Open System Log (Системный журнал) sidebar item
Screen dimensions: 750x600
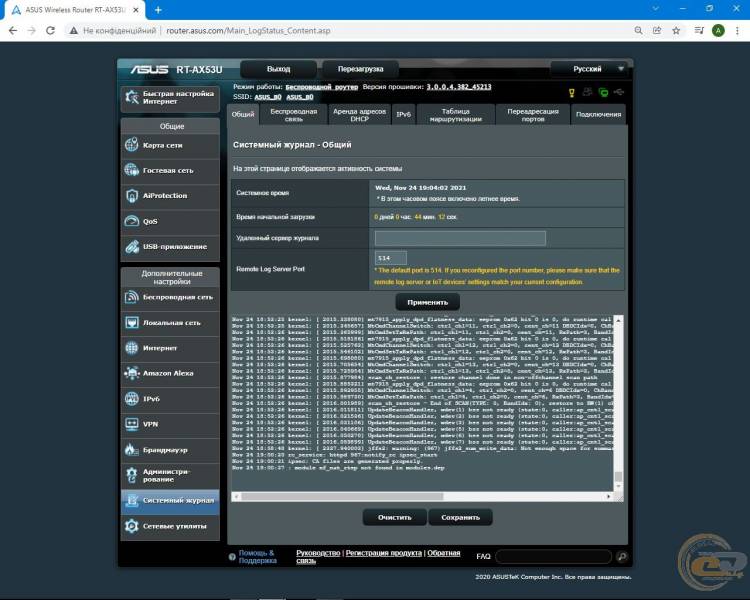tap(170, 500)
